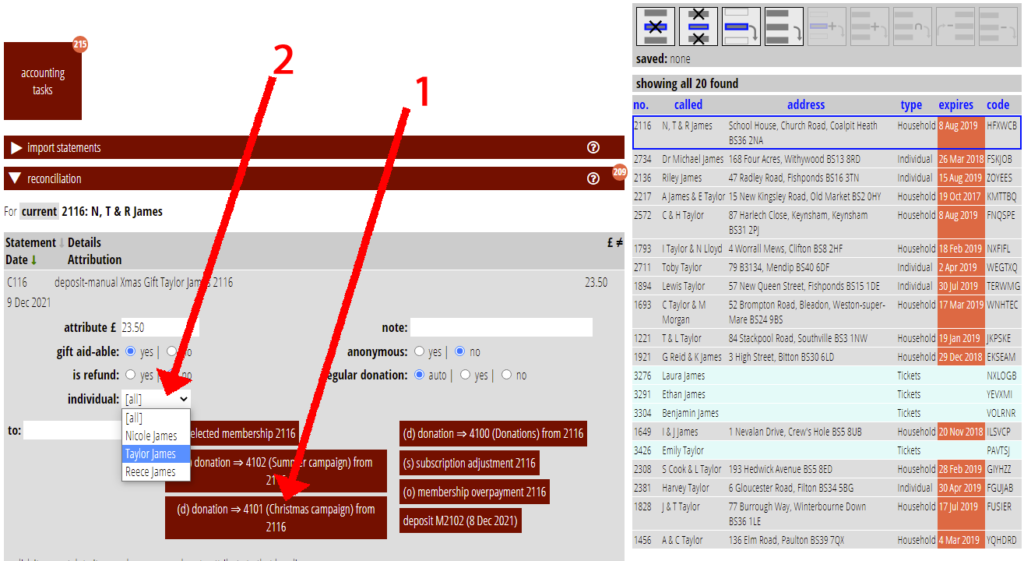Select row 2711 Toby Taylor
The height and width of the screenshot is (561, 1024).
(826, 267)
